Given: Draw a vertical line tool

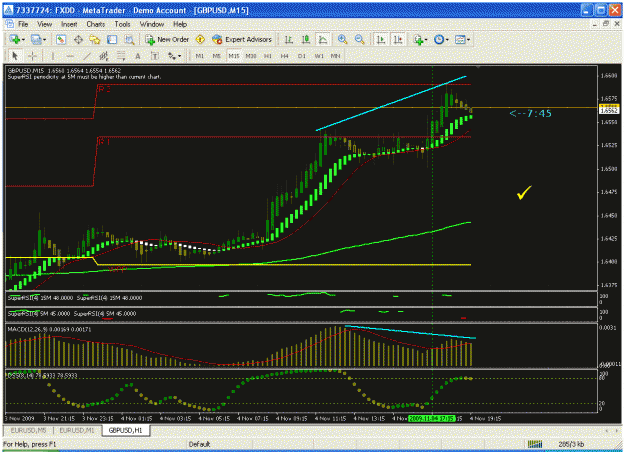Looking at the screenshot, I should (x=53, y=56).
